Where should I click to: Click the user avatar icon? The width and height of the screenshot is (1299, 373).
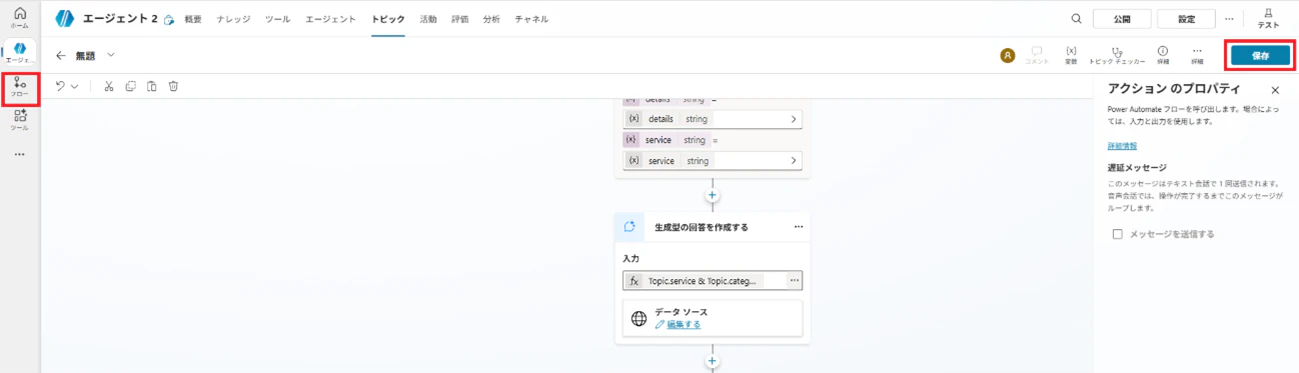1007,56
